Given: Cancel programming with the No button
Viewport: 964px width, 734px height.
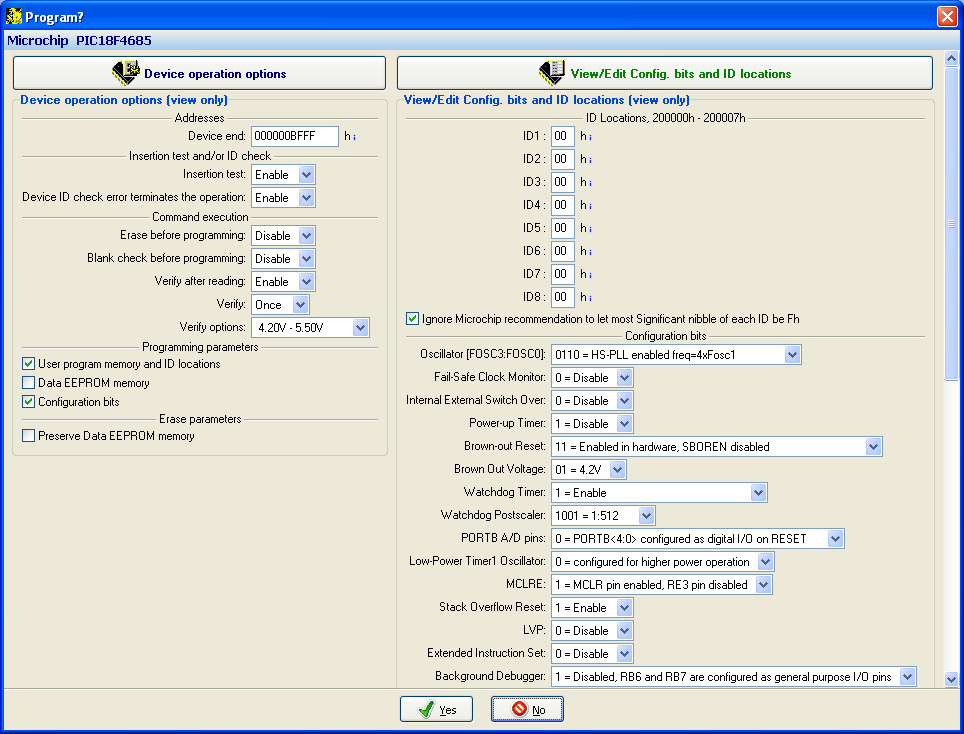Looking at the screenshot, I should click(527, 709).
